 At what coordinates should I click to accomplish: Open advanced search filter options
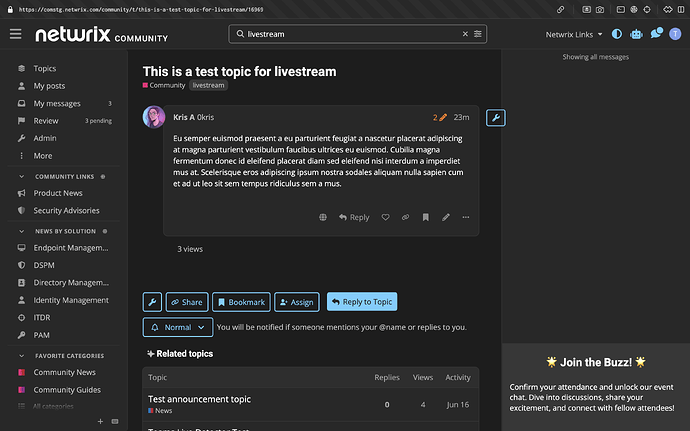pyautogui.click(x=477, y=34)
